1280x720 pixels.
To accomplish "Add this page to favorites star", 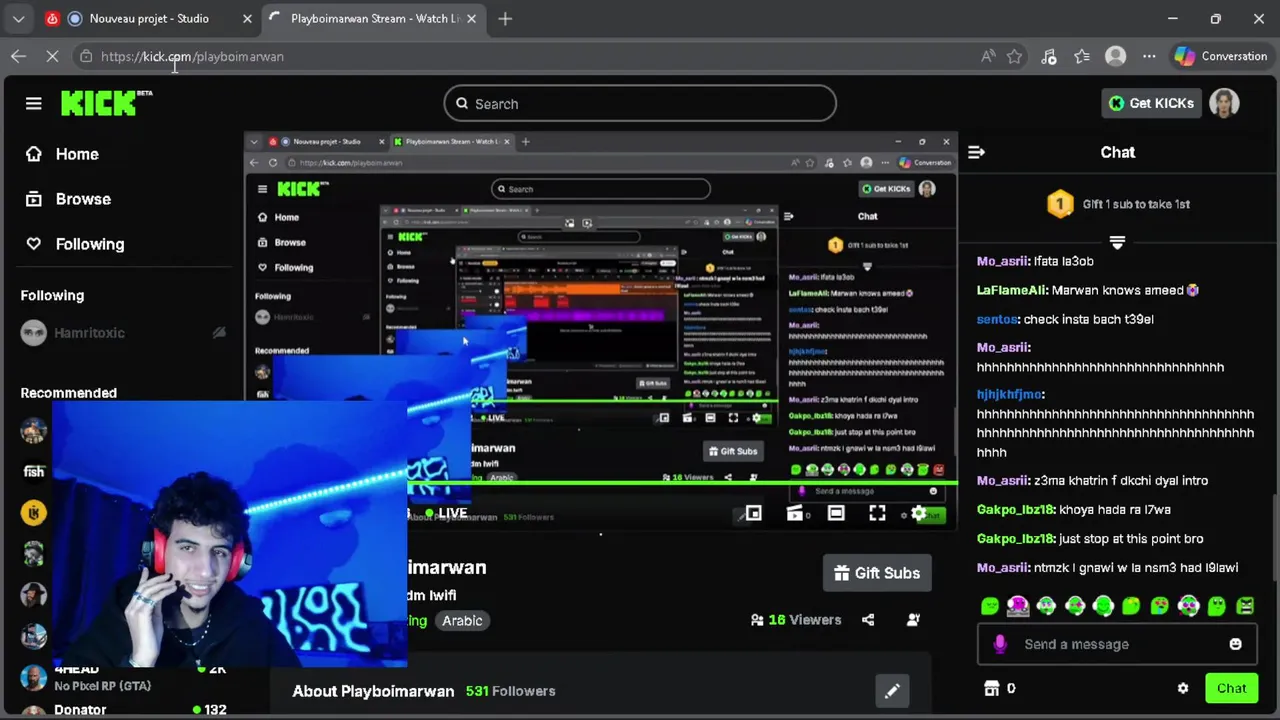I will pyautogui.click(x=1014, y=56).
